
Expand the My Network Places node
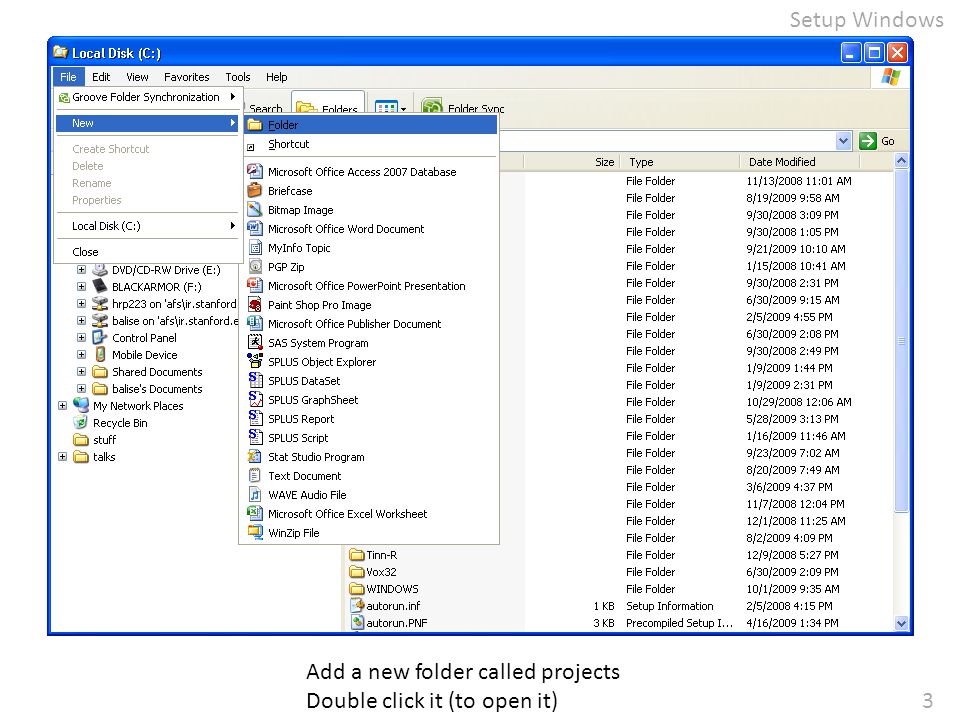pos(62,405)
